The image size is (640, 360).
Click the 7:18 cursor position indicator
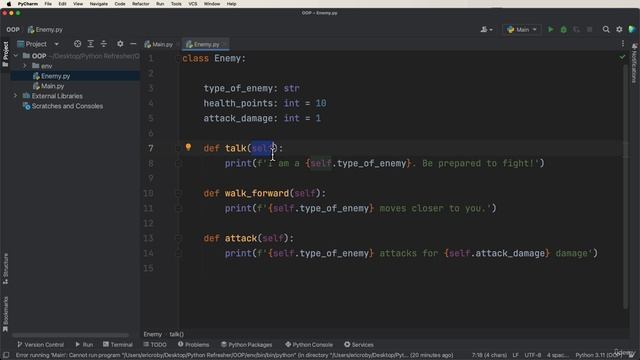(x=489, y=355)
